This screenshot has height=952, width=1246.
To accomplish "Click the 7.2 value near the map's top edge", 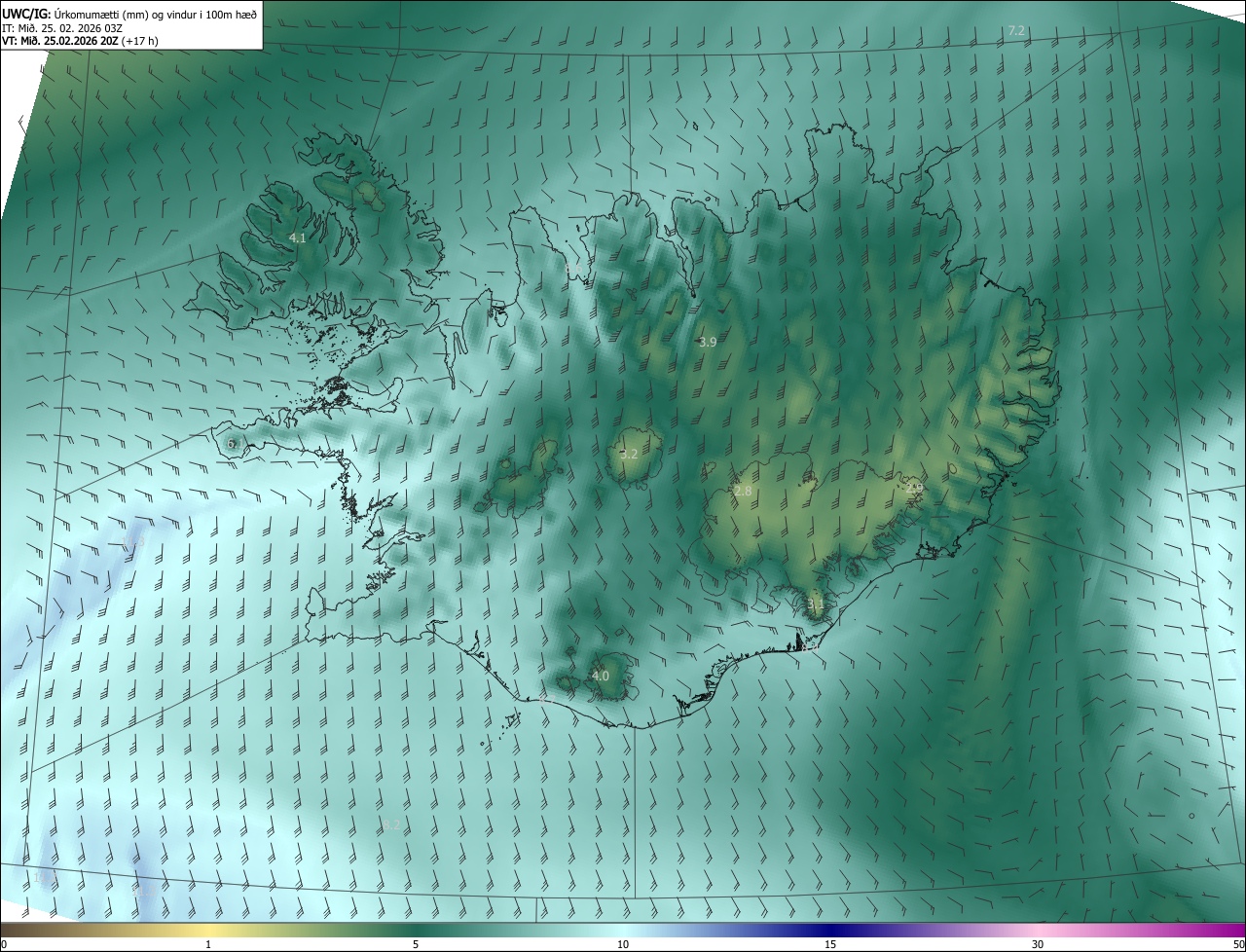I will coord(1016,31).
